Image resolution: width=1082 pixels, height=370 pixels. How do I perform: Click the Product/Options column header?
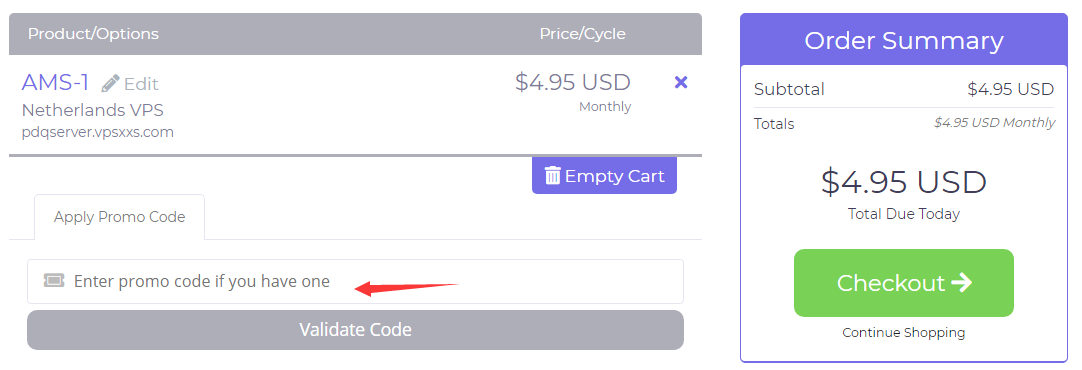[x=93, y=34]
